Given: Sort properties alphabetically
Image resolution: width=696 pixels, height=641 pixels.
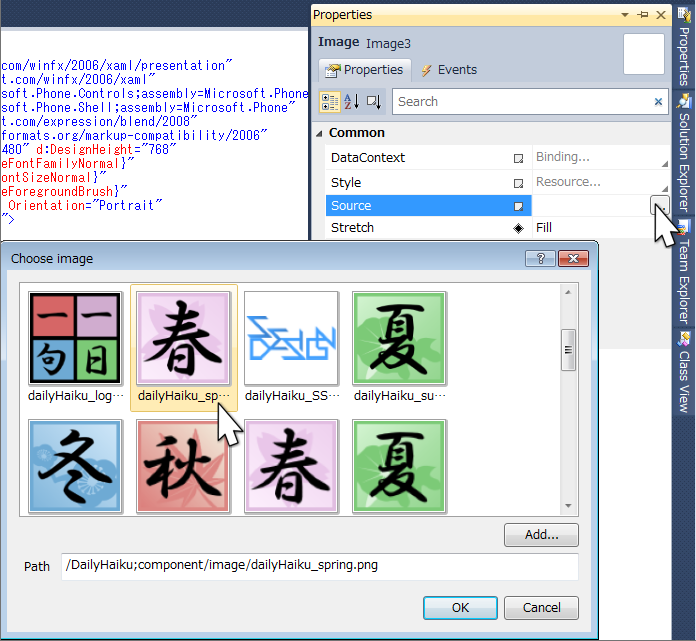Looking at the screenshot, I should coord(352,102).
